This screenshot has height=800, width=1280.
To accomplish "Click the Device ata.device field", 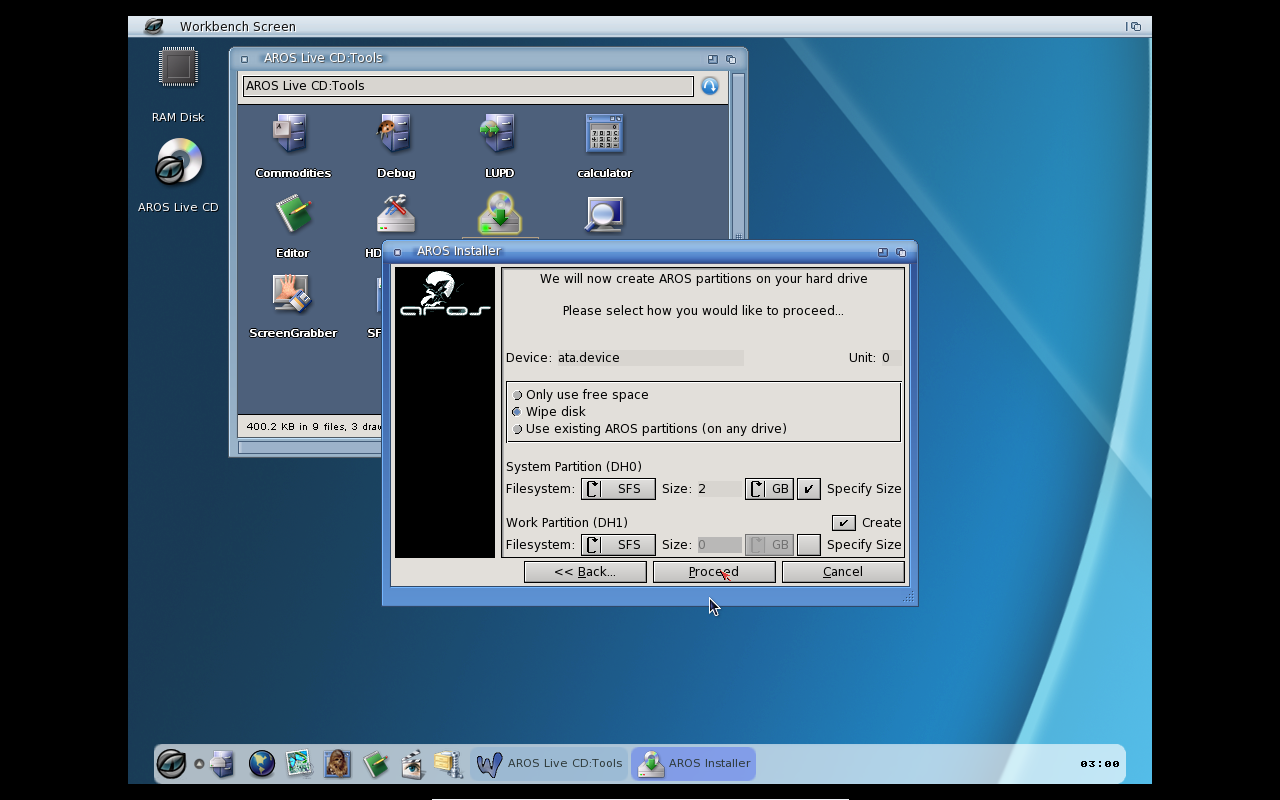I will click(649, 358).
